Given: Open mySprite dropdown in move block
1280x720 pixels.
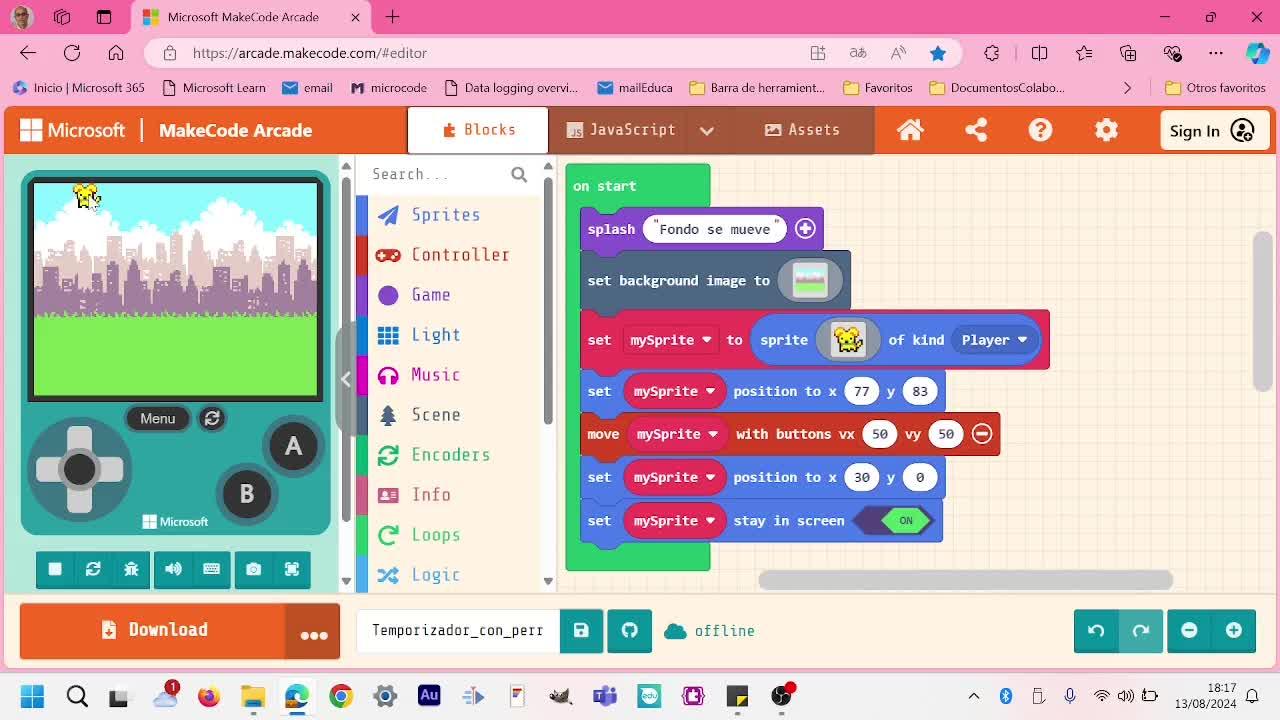Looking at the screenshot, I should pyautogui.click(x=677, y=434).
